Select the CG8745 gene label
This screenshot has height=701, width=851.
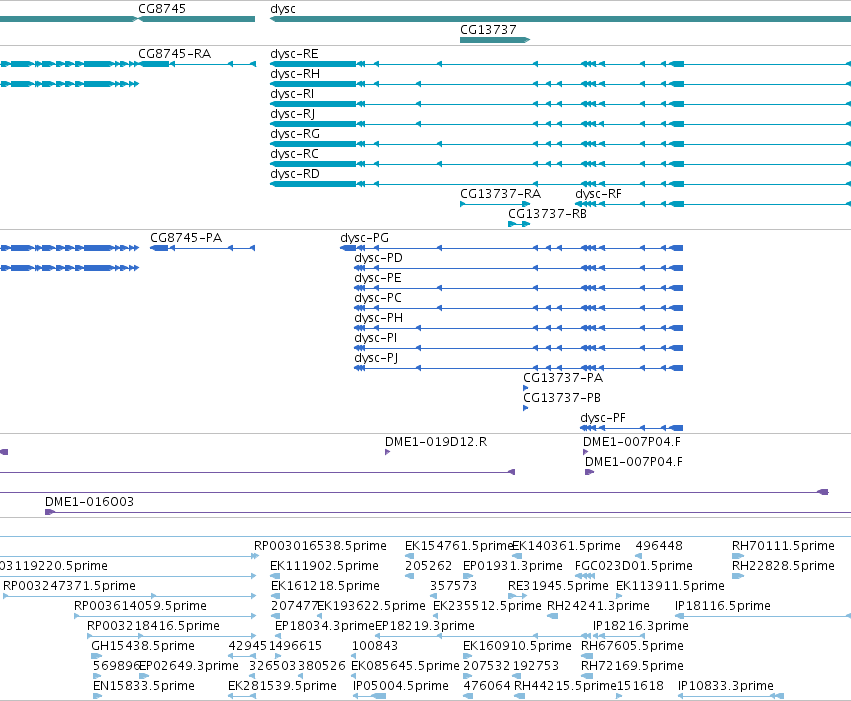click(162, 9)
